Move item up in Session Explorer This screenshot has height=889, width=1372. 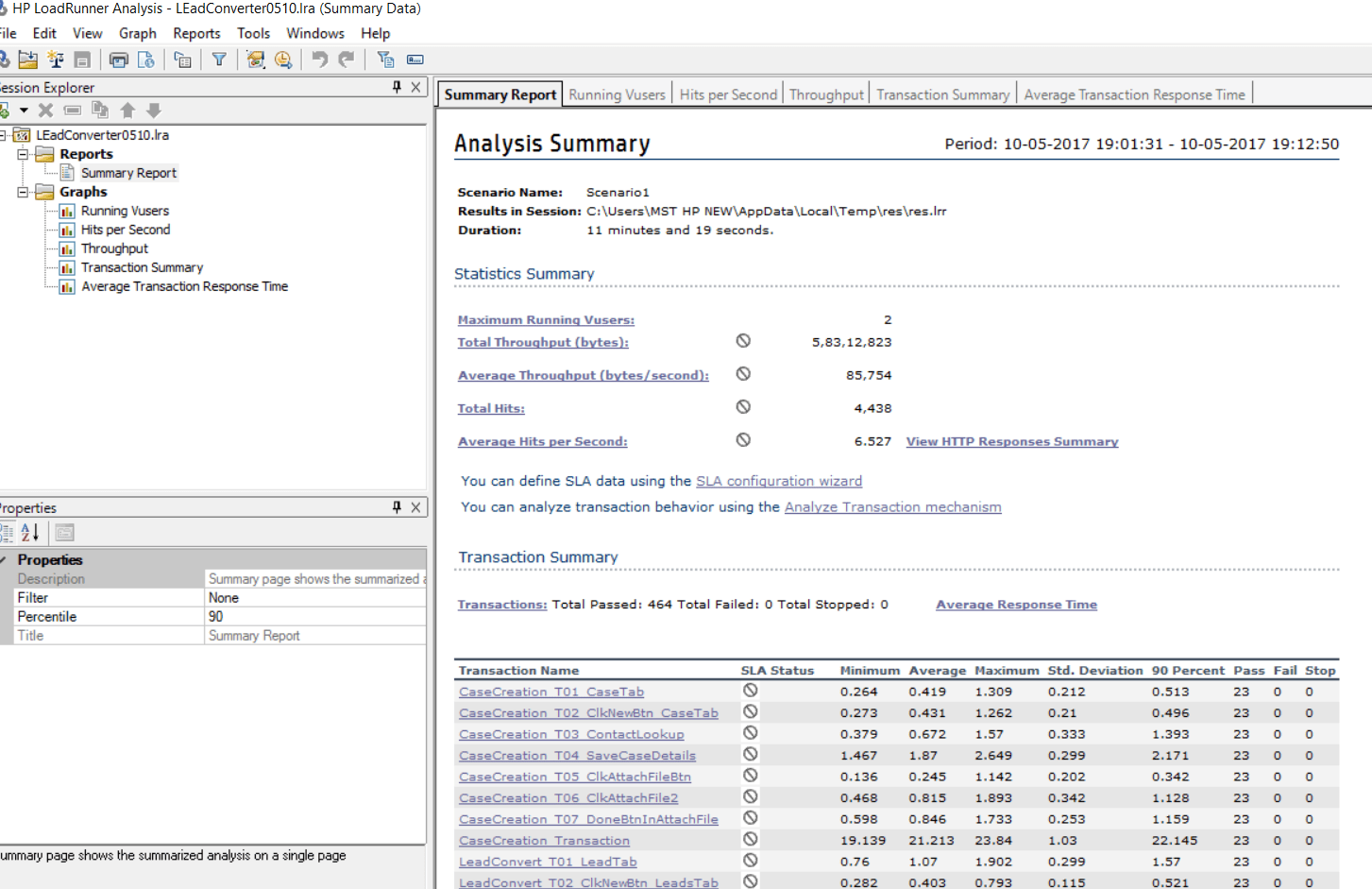point(128,110)
